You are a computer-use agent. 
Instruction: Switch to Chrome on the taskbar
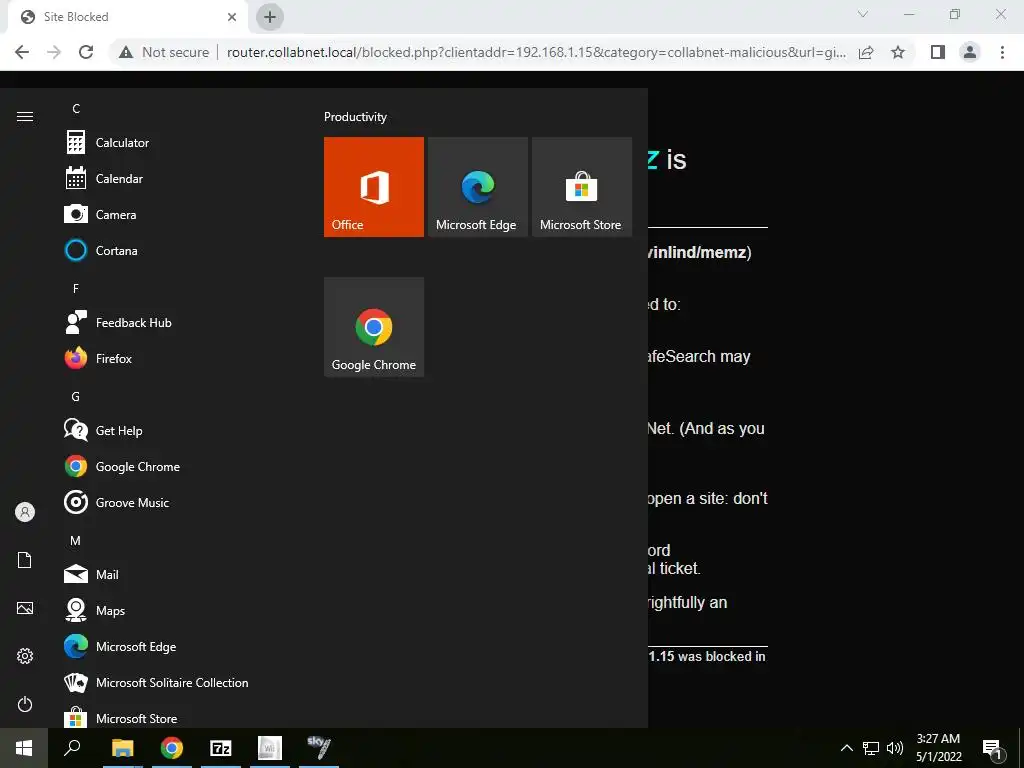(172, 748)
